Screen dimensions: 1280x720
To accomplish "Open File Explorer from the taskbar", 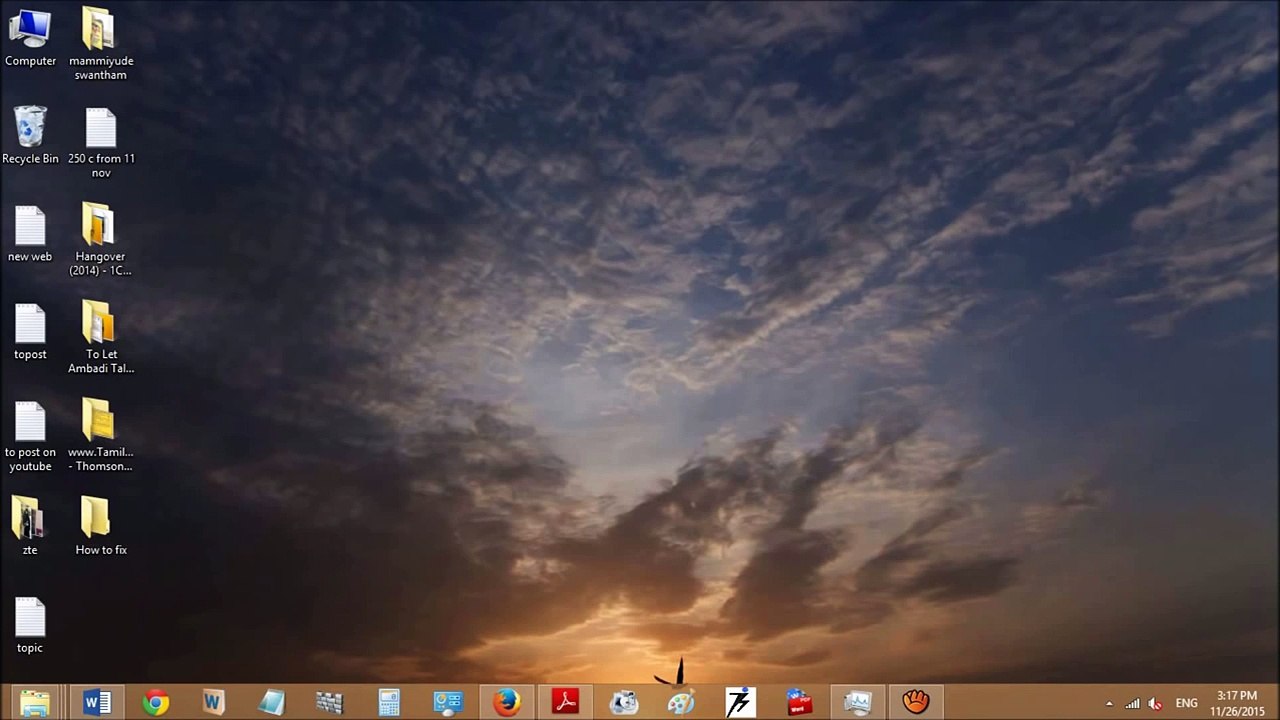I will click(x=35, y=702).
